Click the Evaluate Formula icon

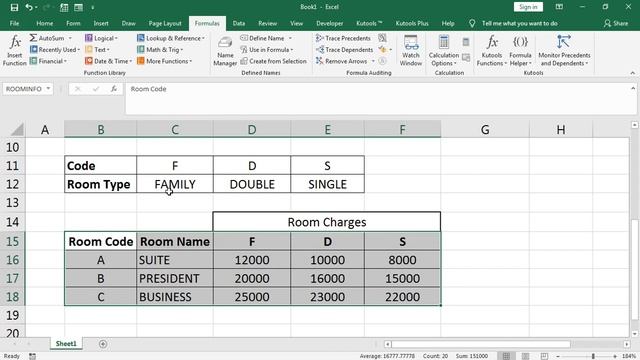coord(382,61)
